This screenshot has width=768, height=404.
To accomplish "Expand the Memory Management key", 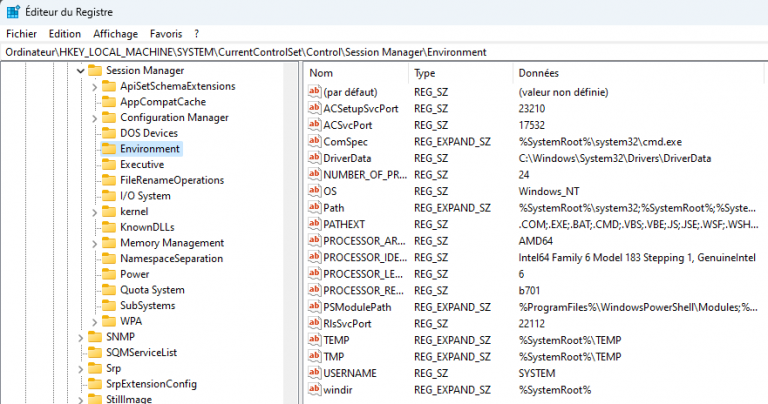I will [95, 243].
